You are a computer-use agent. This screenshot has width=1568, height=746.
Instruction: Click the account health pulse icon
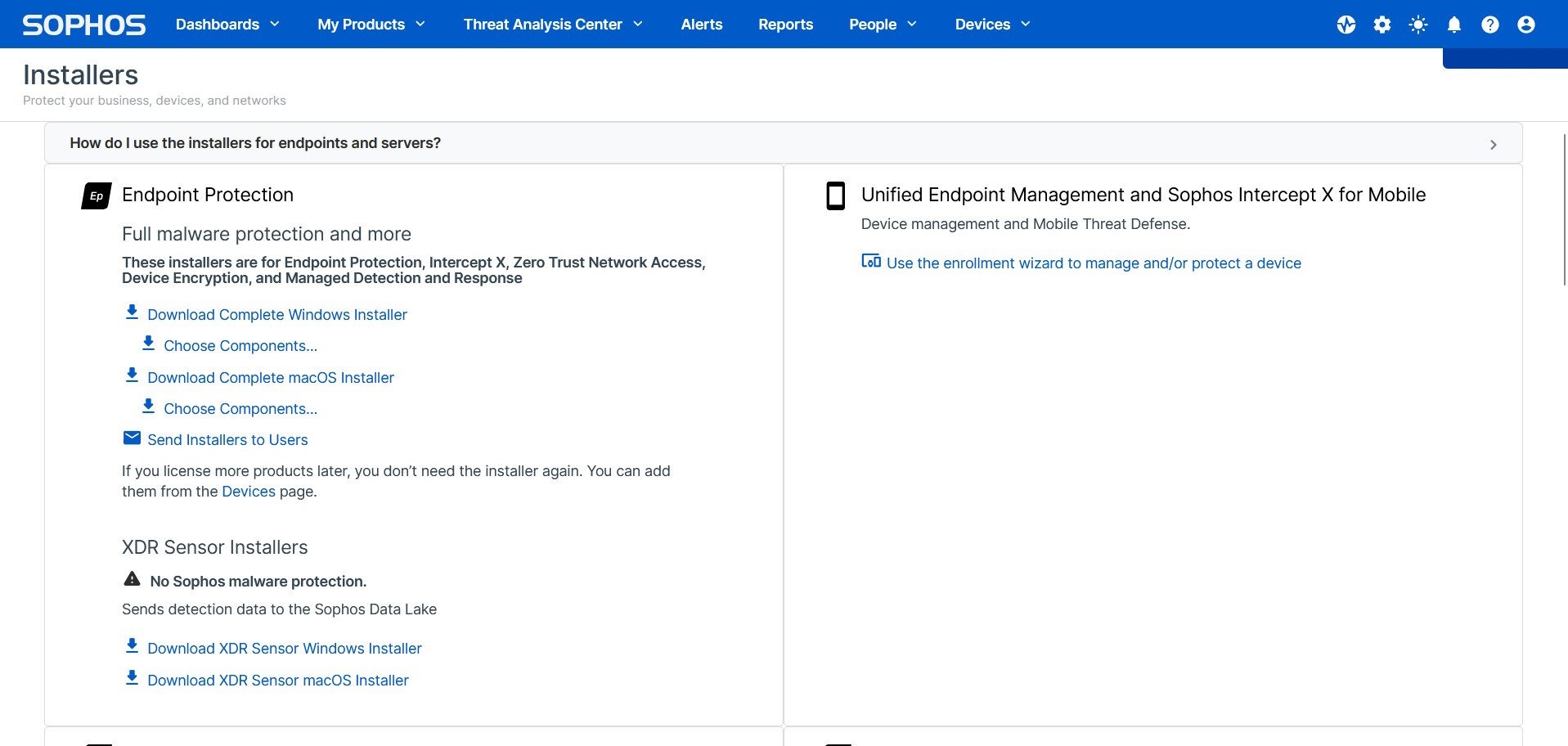(1346, 25)
